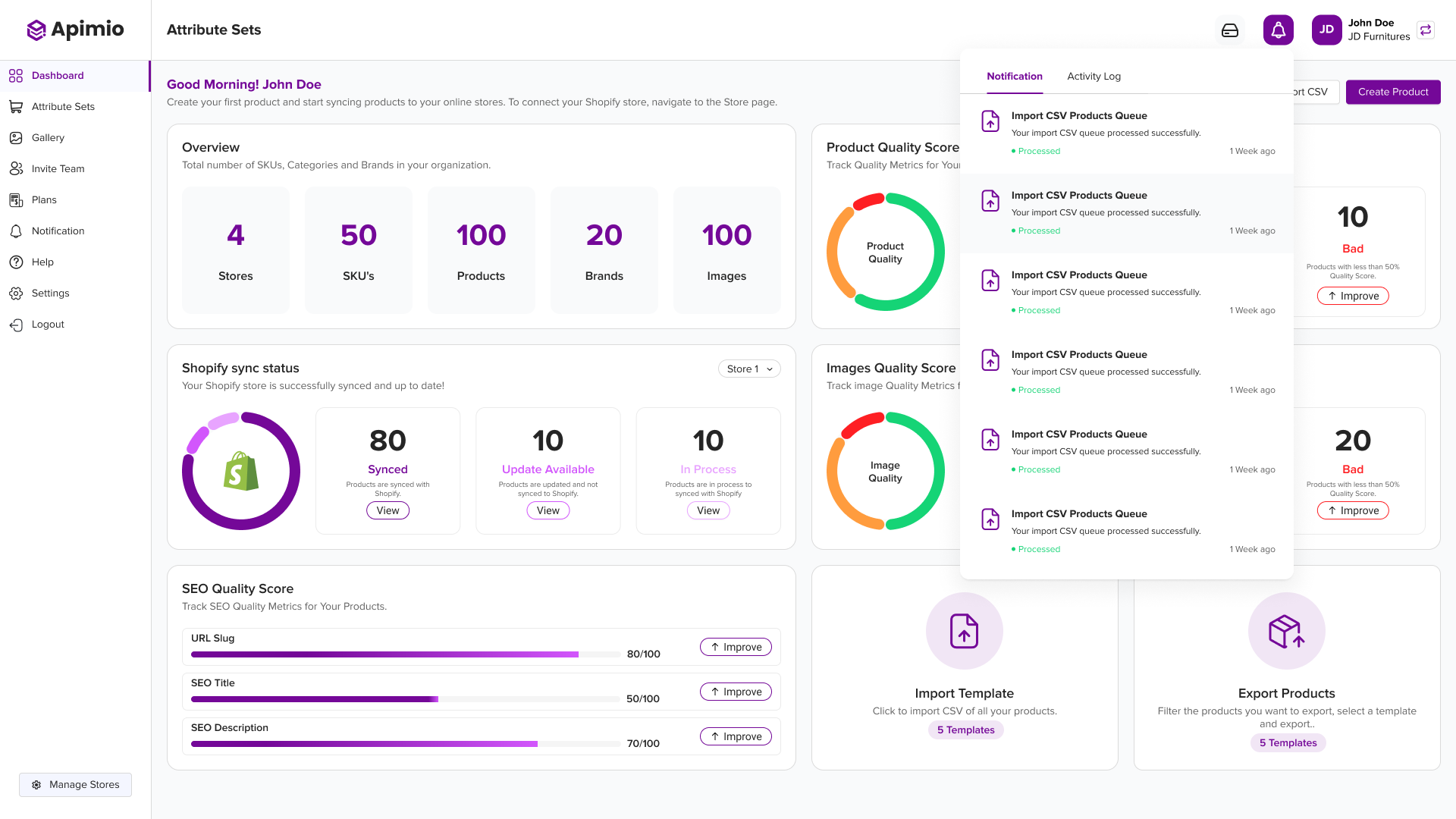This screenshot has height=819, width=1456.
Task: Click Improve under Product Quality Bad
Action: click(x=1353, y=297)
